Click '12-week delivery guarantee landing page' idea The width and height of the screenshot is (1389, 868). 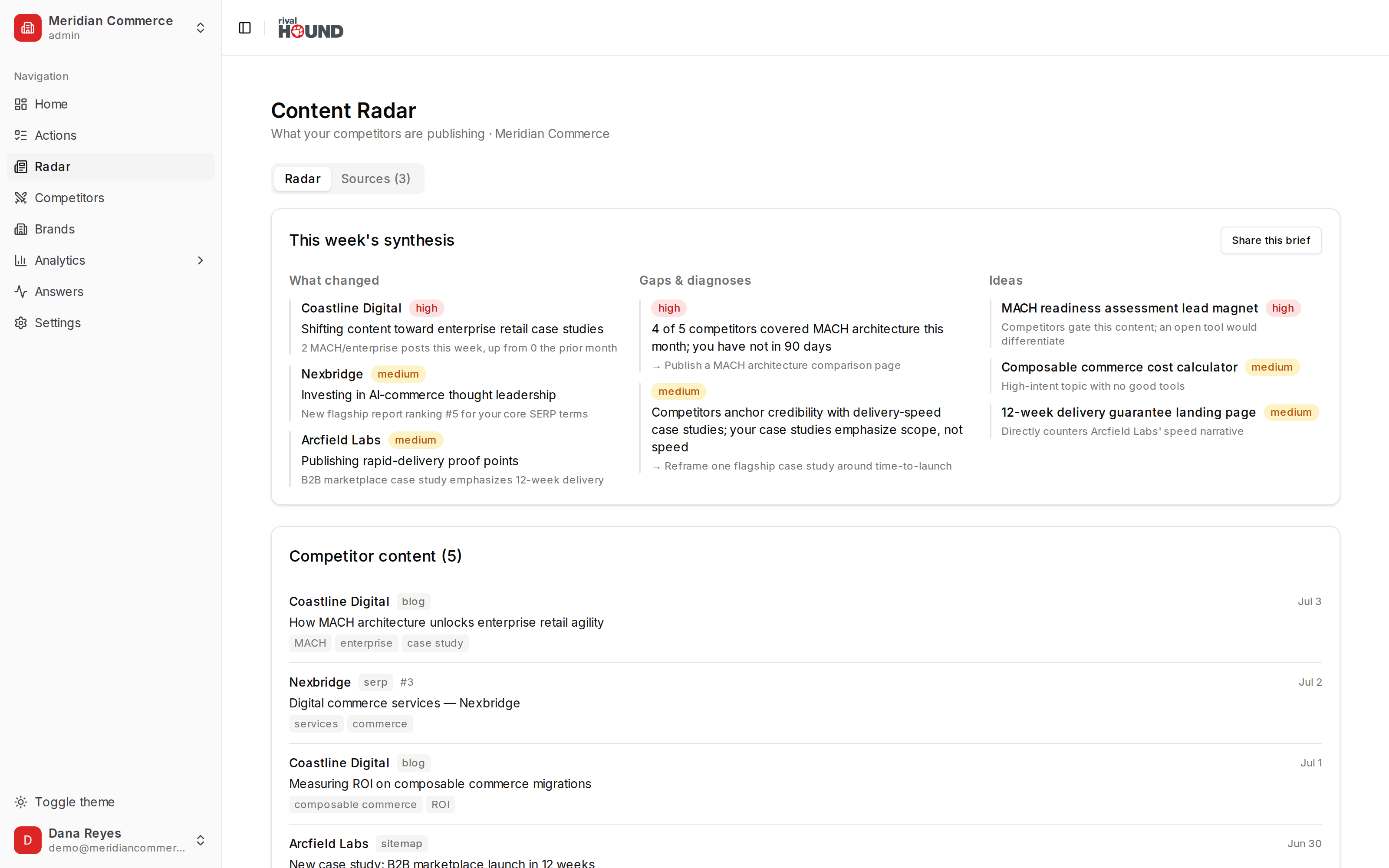pos(1129,412)
